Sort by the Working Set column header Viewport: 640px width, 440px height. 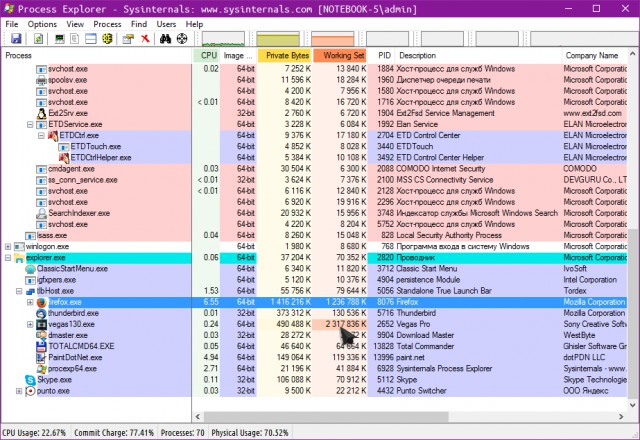pyautogui.click(x=340, y=56)
